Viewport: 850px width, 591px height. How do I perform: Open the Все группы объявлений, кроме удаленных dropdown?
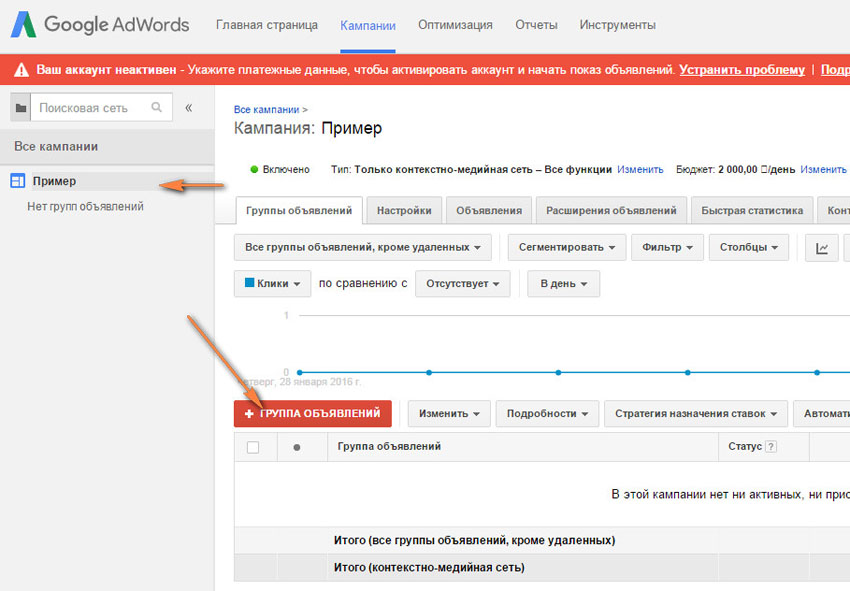point(363,247)
